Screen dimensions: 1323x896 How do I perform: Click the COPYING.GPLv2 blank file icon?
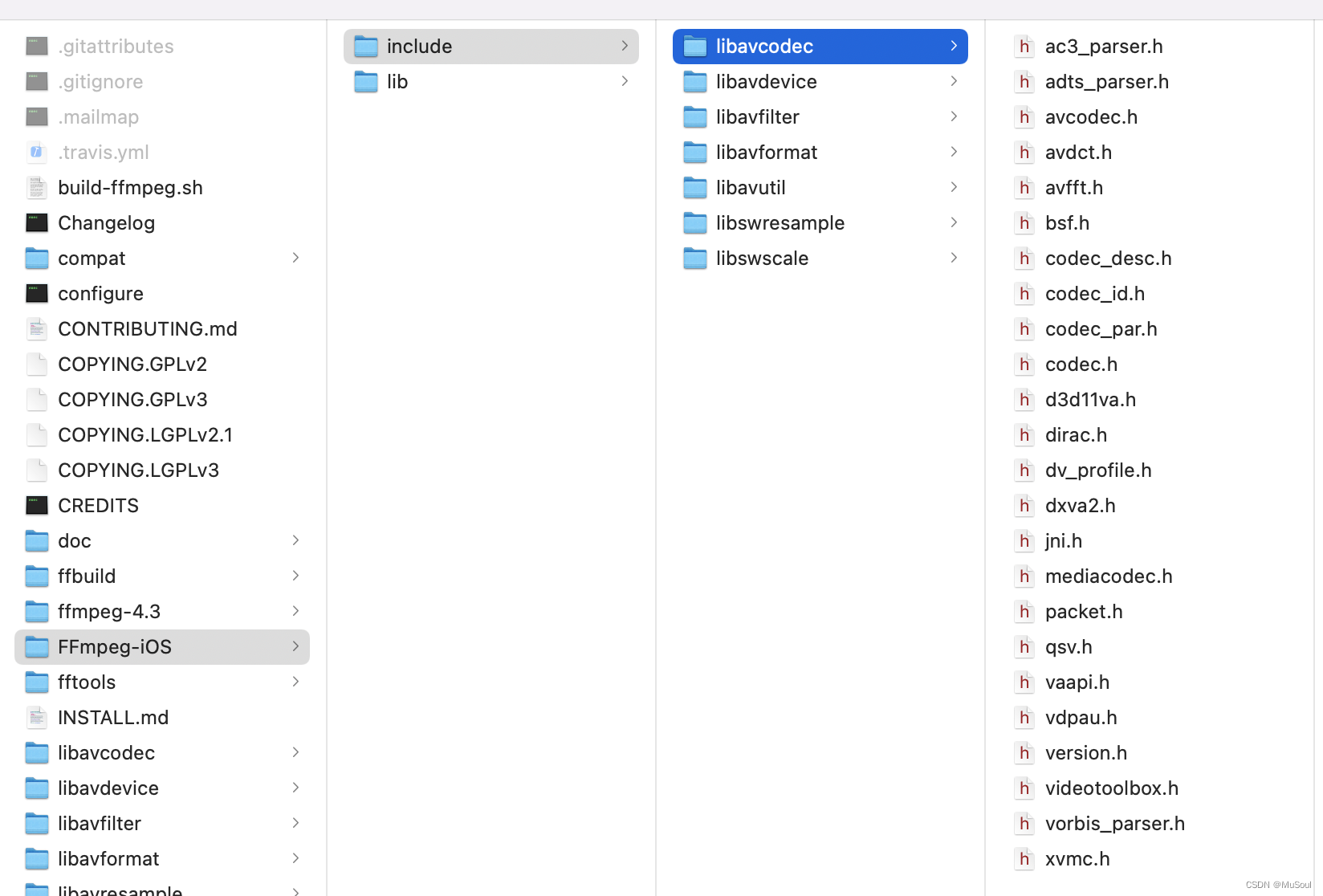click(x=37, y=365)
